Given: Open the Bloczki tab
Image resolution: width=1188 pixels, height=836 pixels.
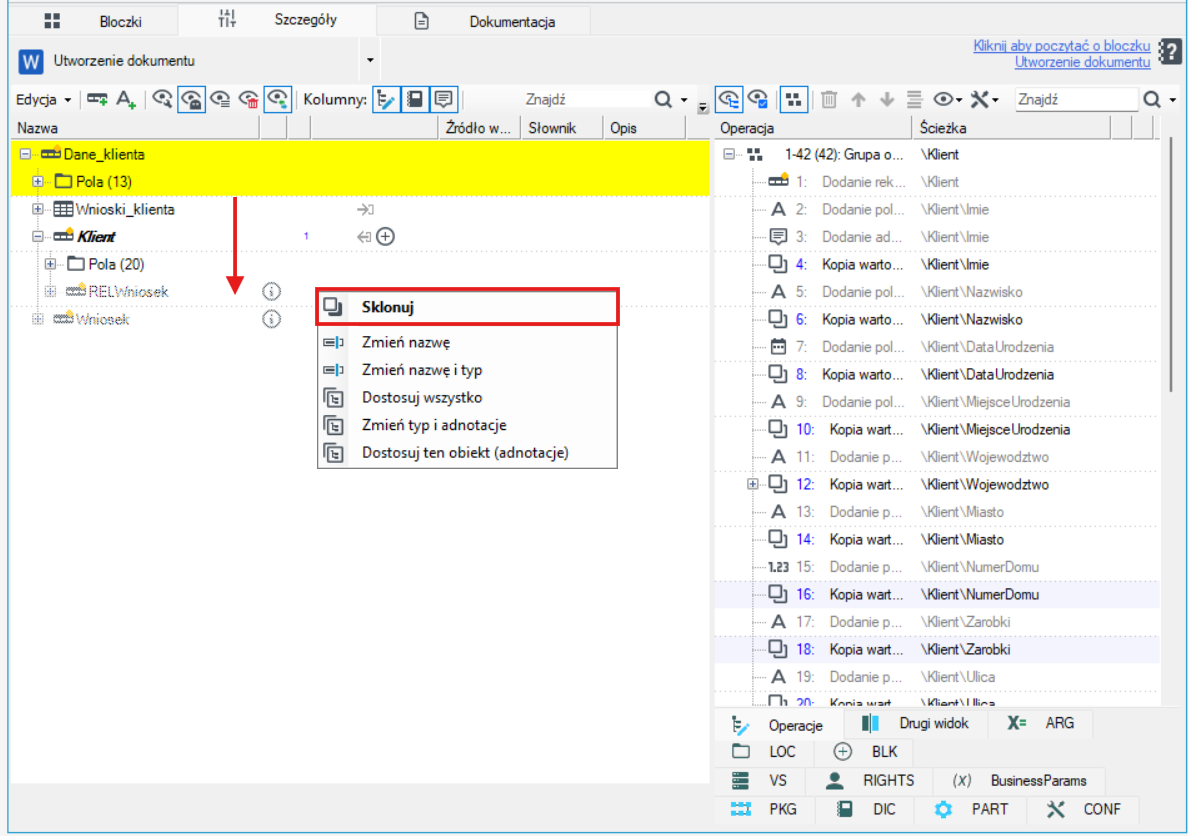Looking at the screenshot, I should (94, 21).
